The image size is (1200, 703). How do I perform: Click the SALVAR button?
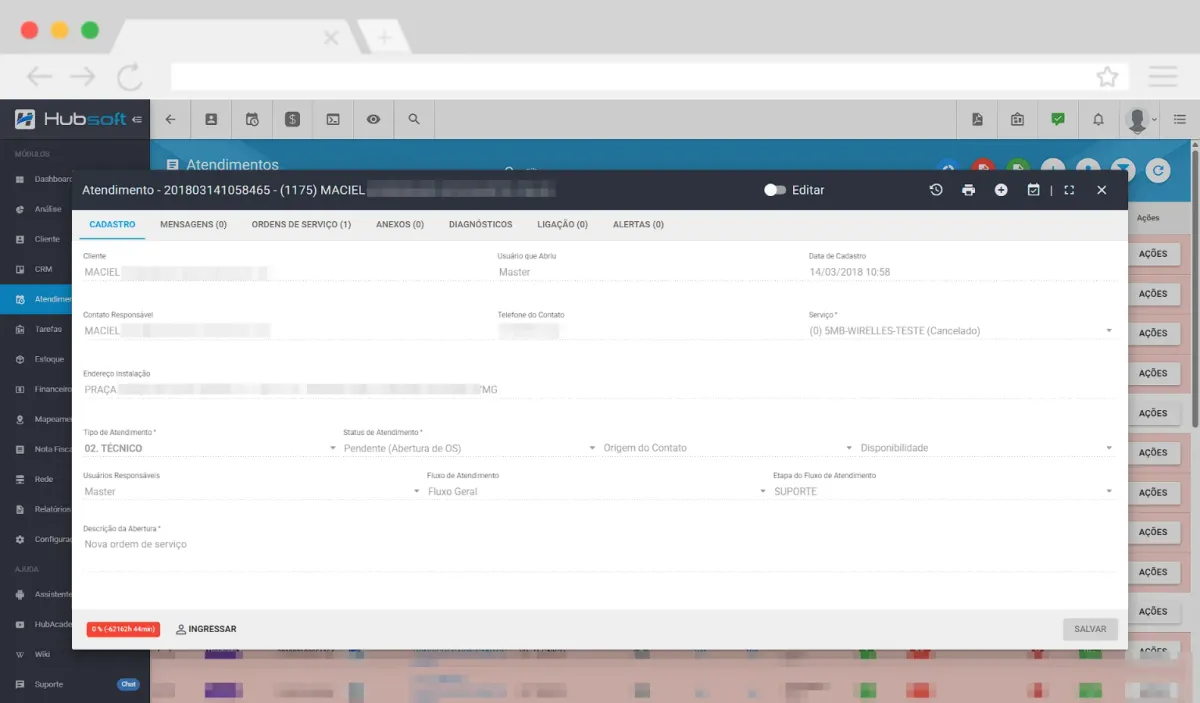point(1090,629)
